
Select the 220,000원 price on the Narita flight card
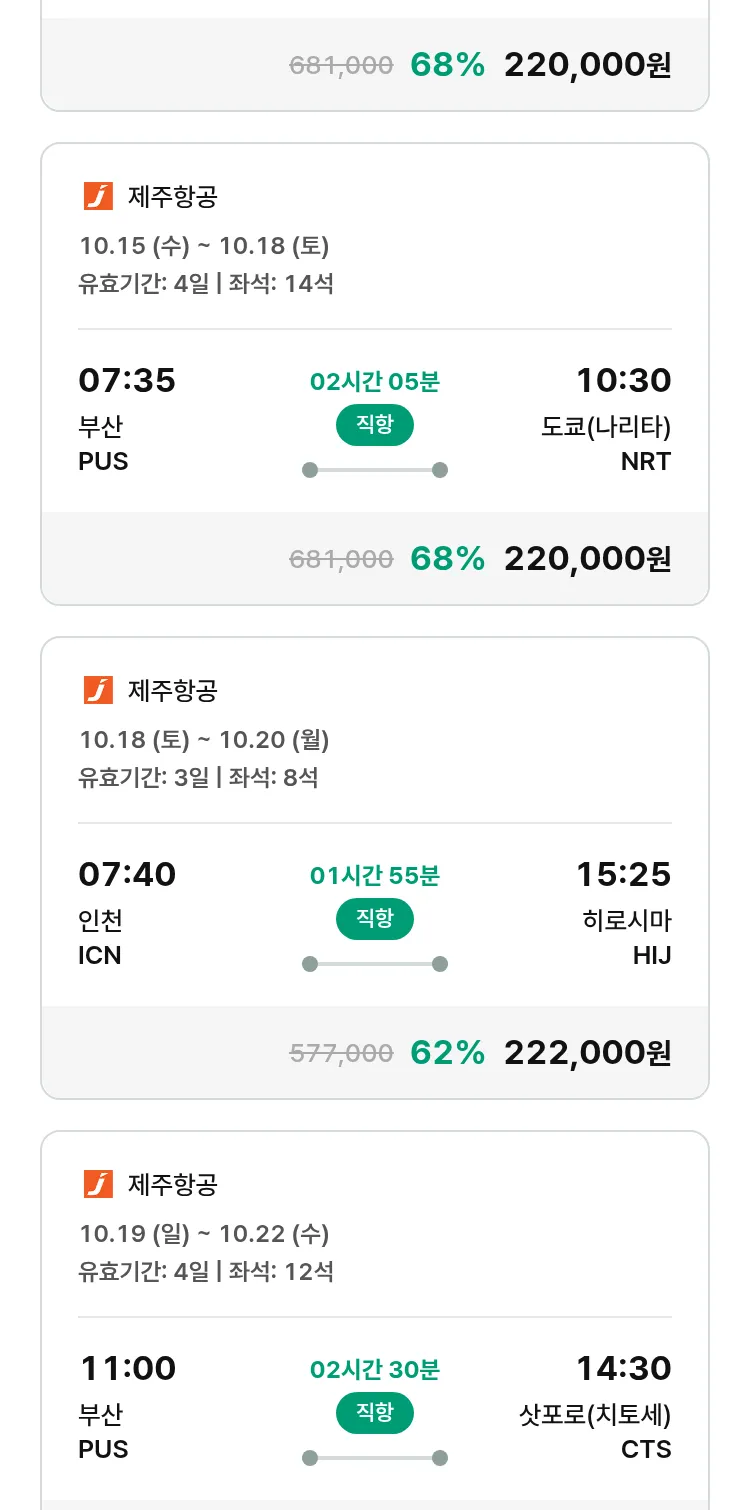pyautogui.click(x=587, y=558)
